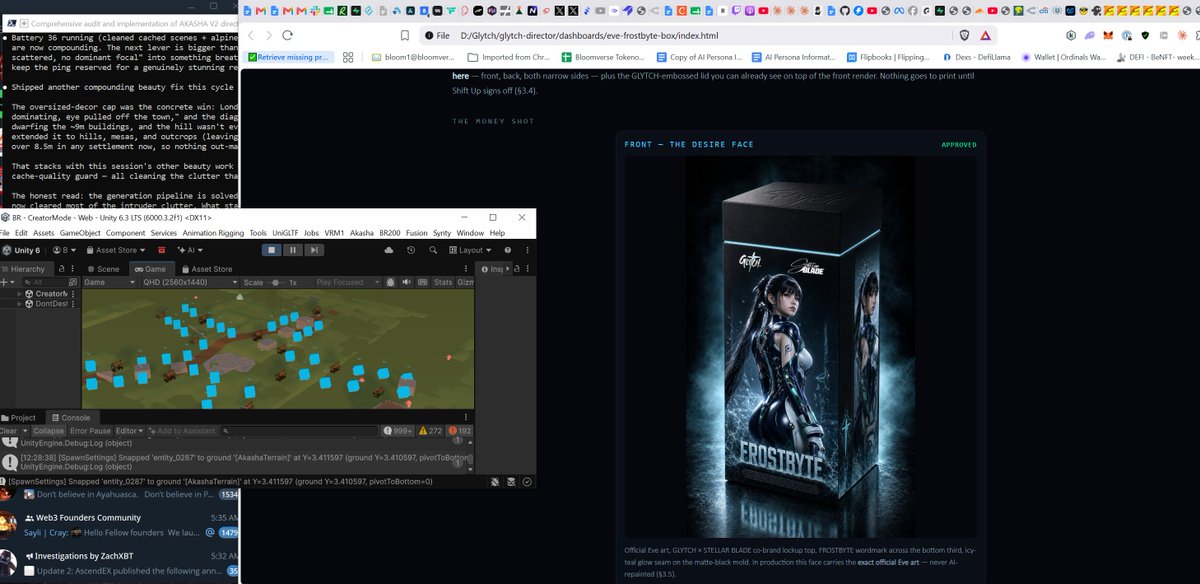Open the Layout dropdown in Unity
1200x584 pixels.
point(470,250)
